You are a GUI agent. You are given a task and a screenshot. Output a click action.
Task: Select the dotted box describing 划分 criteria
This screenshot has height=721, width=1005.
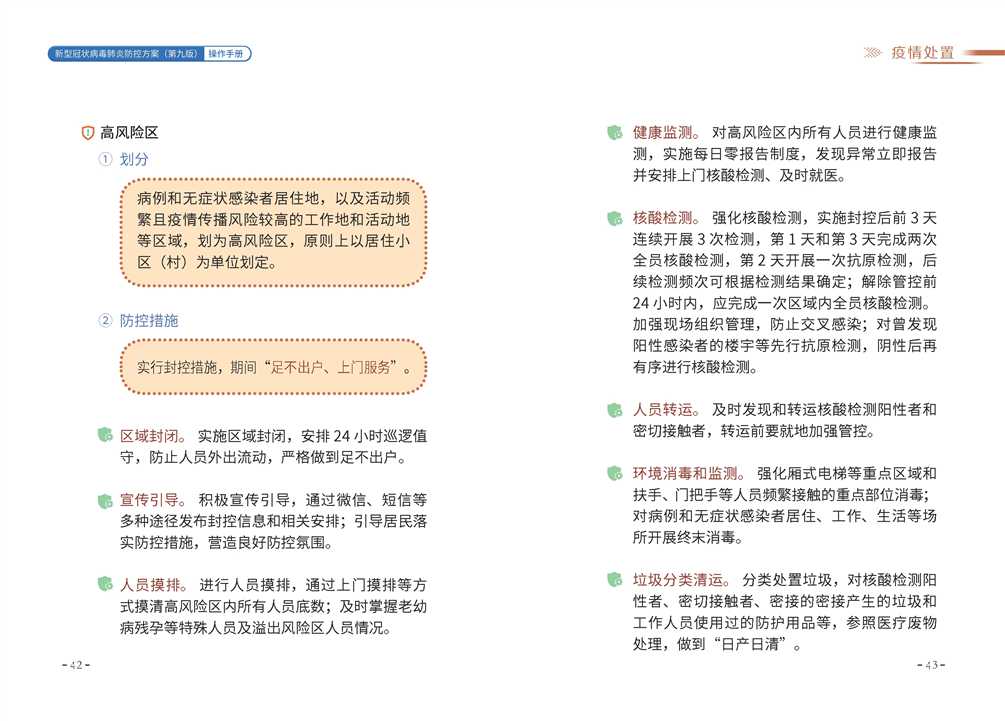click(x=273, y=230)
